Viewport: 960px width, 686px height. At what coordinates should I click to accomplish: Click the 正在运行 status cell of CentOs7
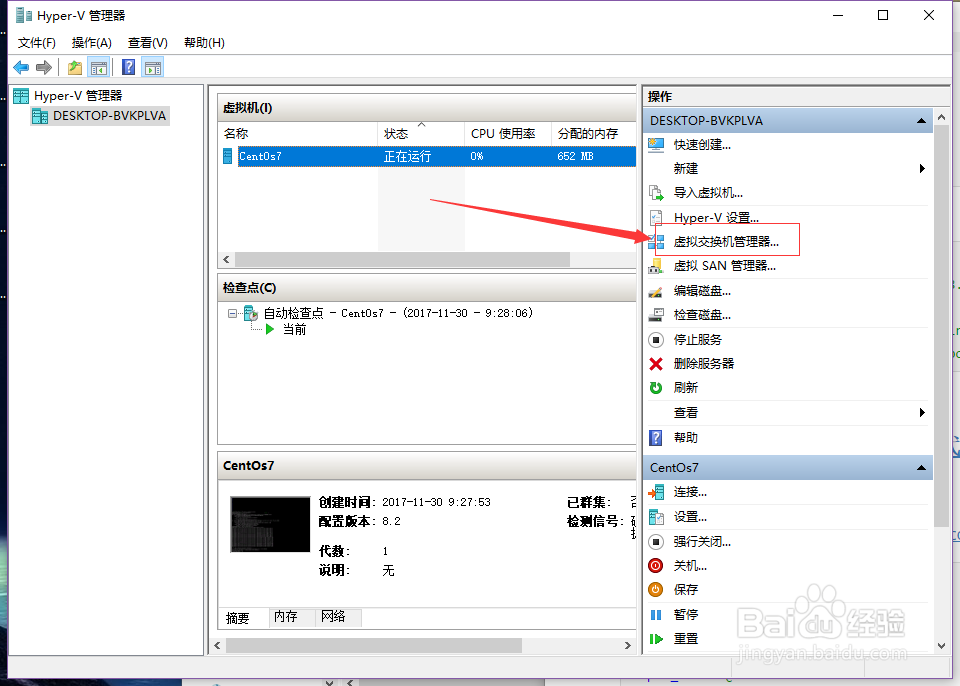(x=407, y=157)
